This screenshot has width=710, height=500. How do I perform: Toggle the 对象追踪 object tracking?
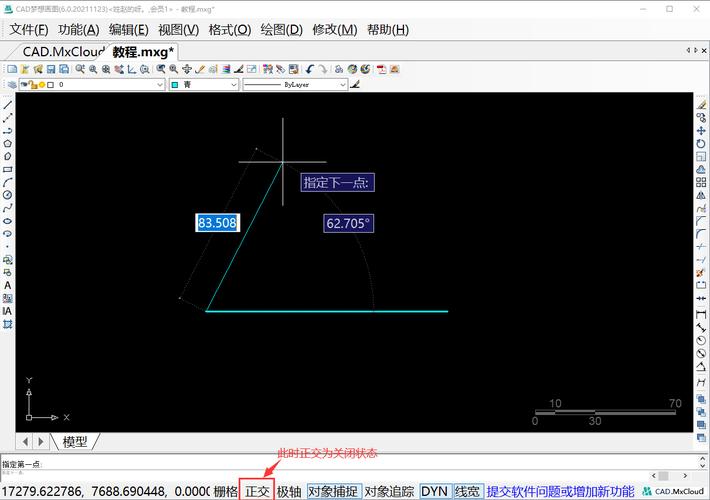(389, 491)
